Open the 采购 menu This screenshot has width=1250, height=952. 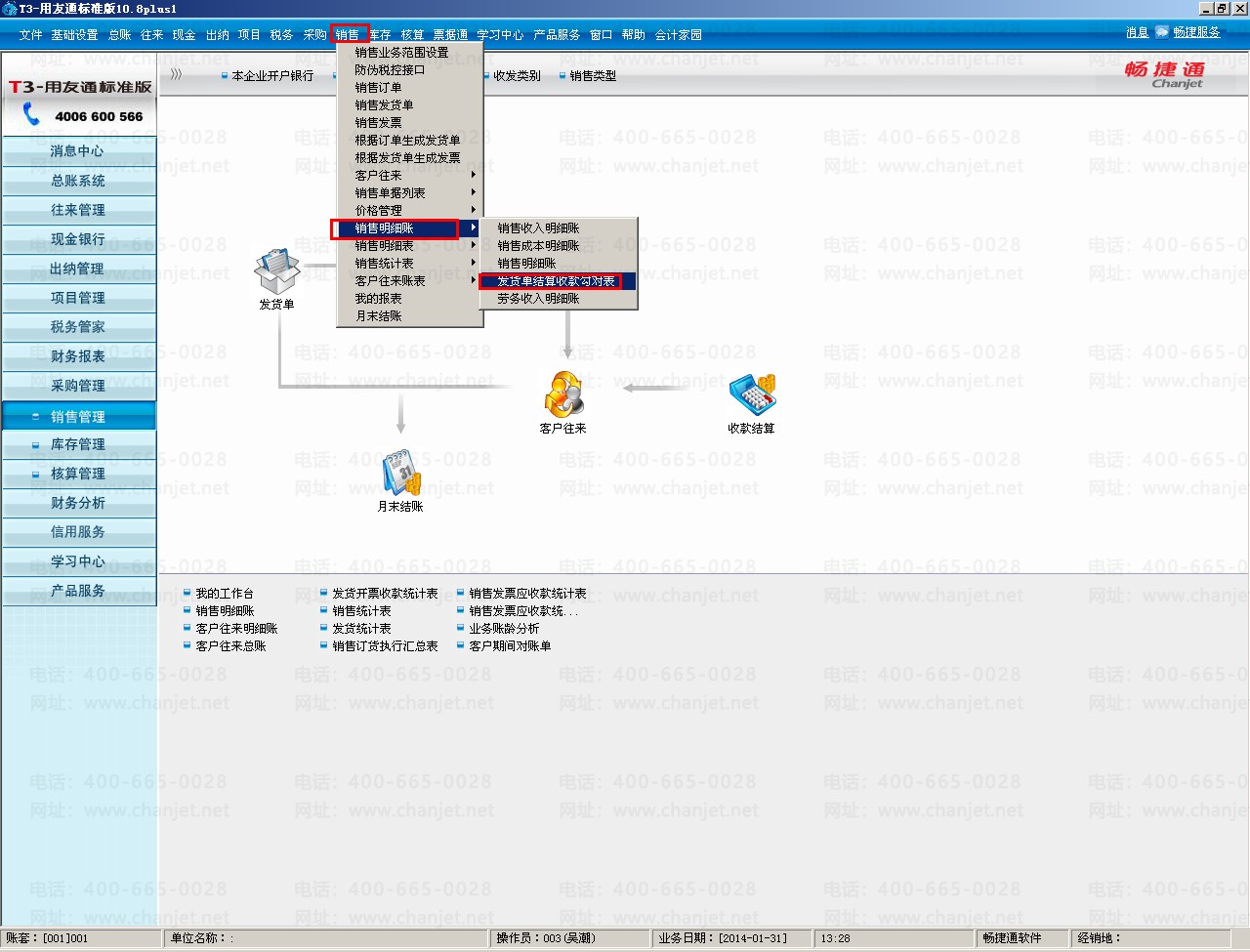(314, 35)
